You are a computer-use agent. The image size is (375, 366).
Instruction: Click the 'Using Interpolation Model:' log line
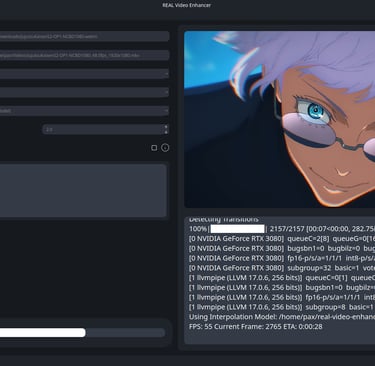[x=282, y=317]
